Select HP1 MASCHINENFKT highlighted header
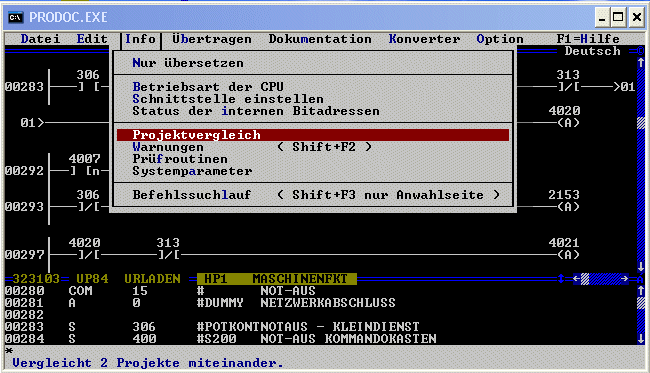650x373 pixels. pos(276,279)
